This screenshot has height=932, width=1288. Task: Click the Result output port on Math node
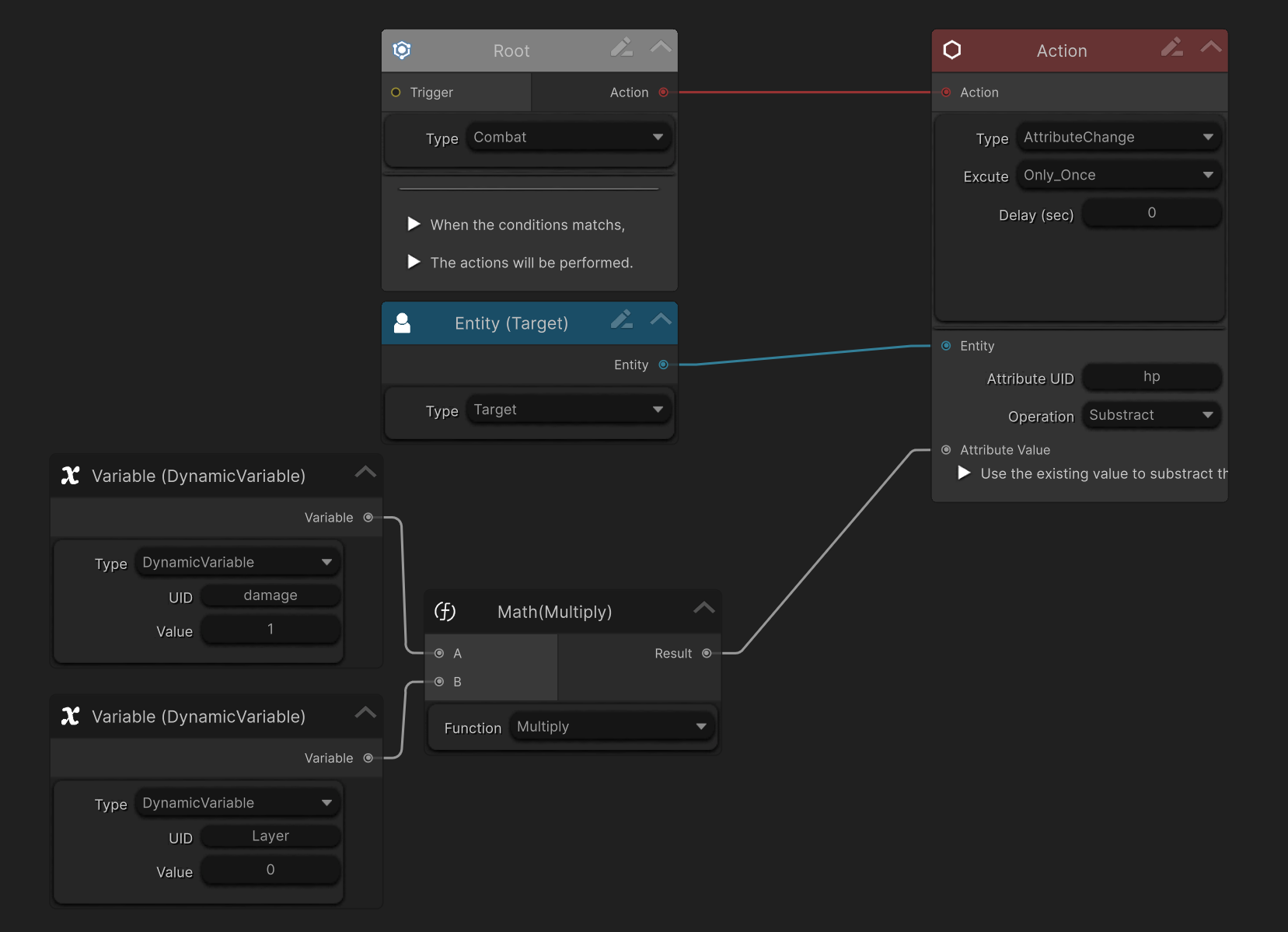[x=707, y=654]
